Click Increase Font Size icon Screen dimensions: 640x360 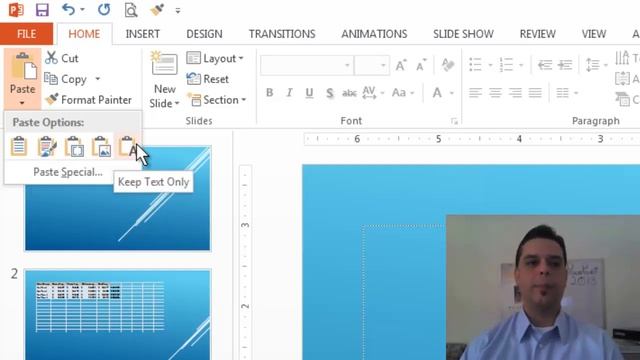pyautogui.click(x=401, y=65)
